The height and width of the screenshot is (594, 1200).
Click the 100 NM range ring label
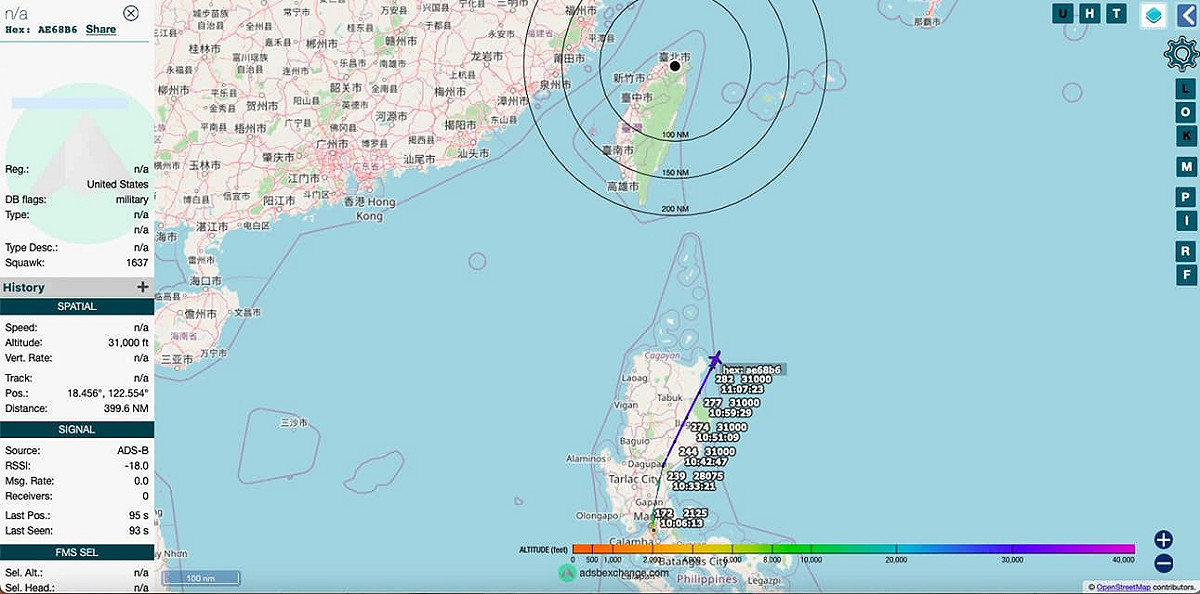coord(675,133)
